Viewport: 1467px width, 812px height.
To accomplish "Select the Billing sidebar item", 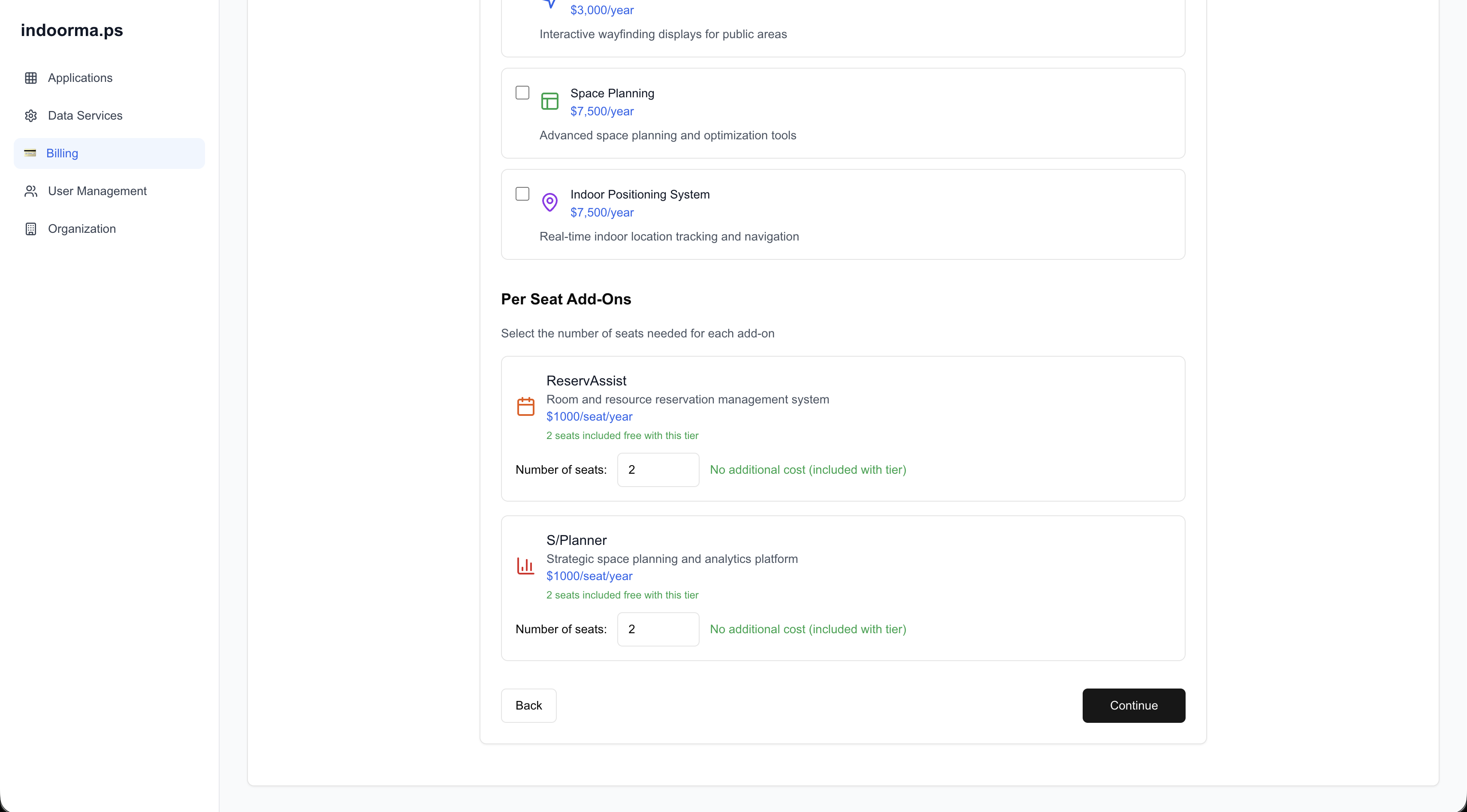I will (109, 153).
